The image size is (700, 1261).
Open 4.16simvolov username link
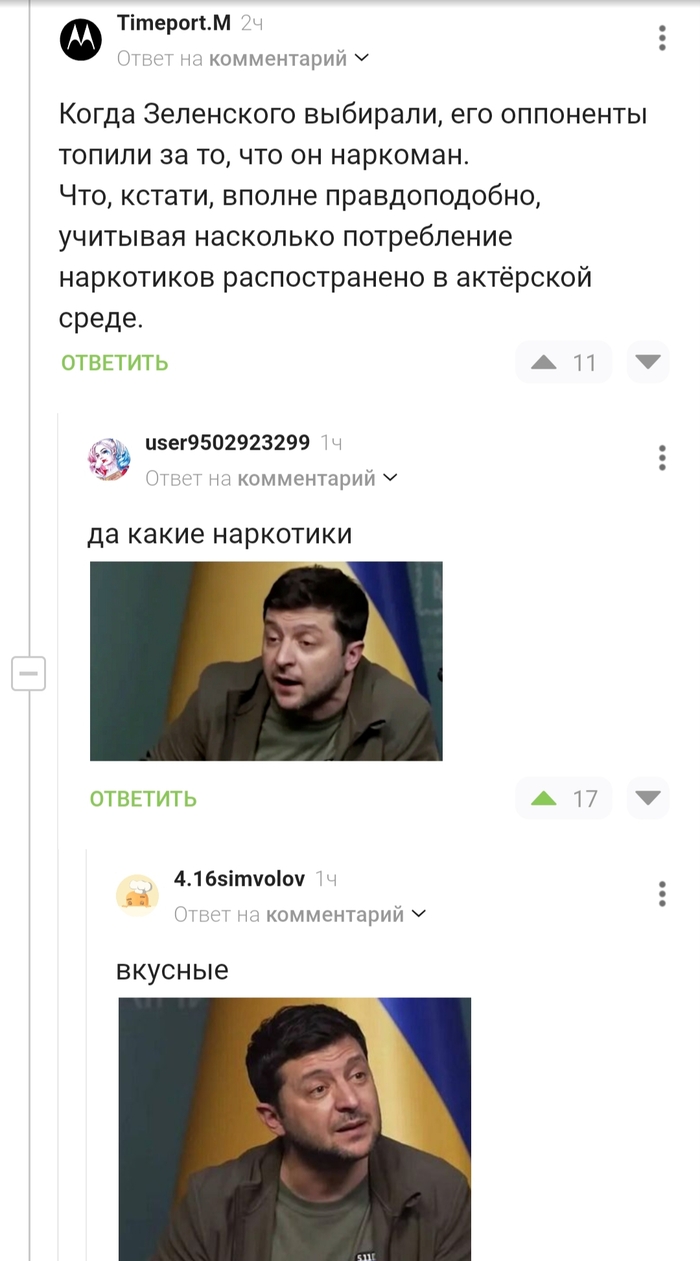(239, 879)
